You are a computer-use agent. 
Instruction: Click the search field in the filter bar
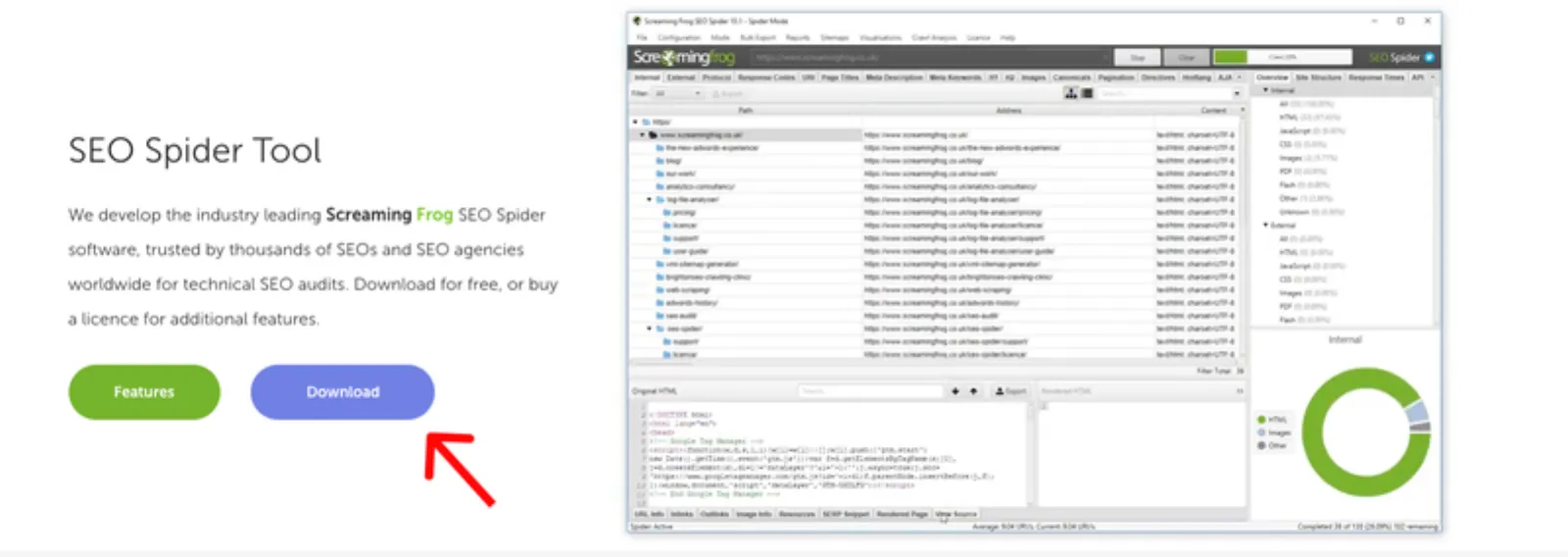click(1164, 93)
